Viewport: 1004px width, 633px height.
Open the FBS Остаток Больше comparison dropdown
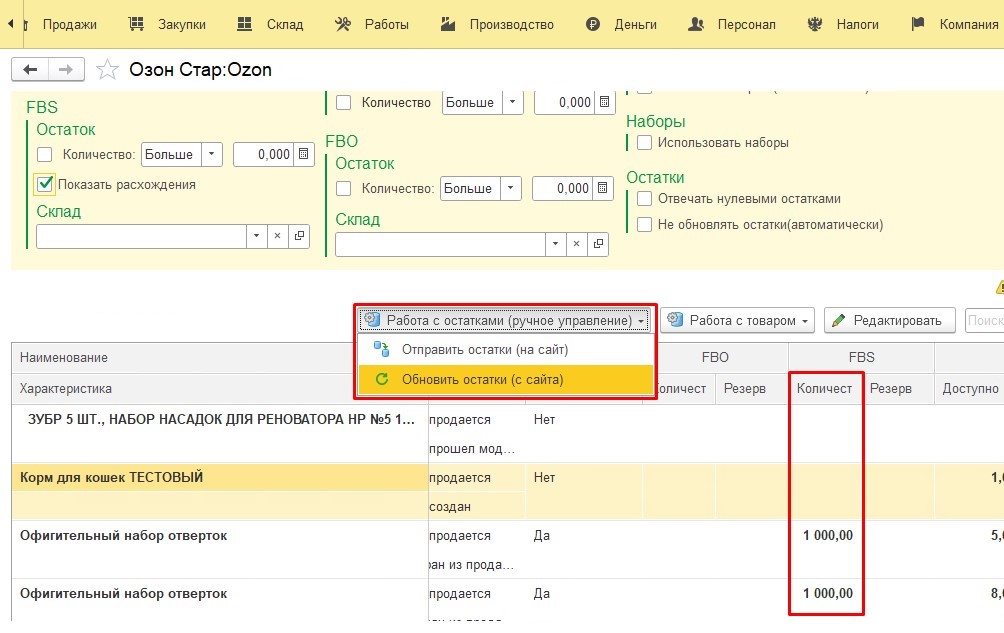click(x=211, y=154)
